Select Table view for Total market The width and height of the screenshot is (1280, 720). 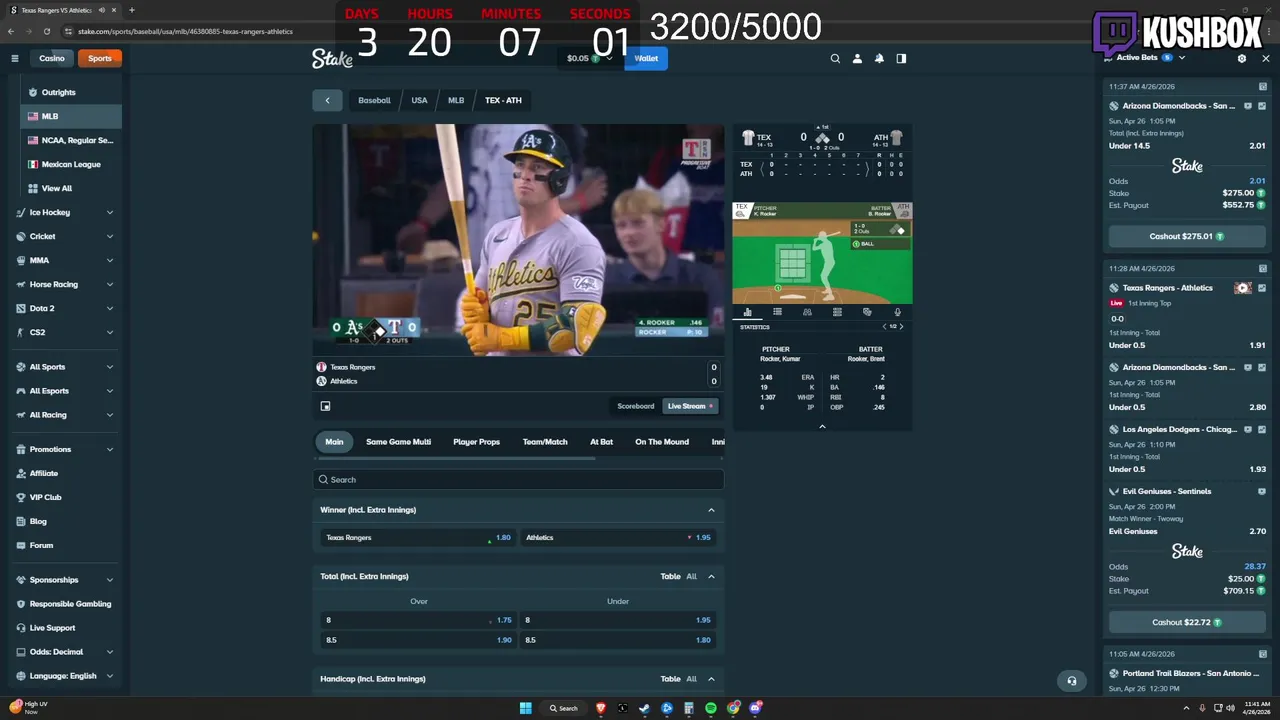670,576
